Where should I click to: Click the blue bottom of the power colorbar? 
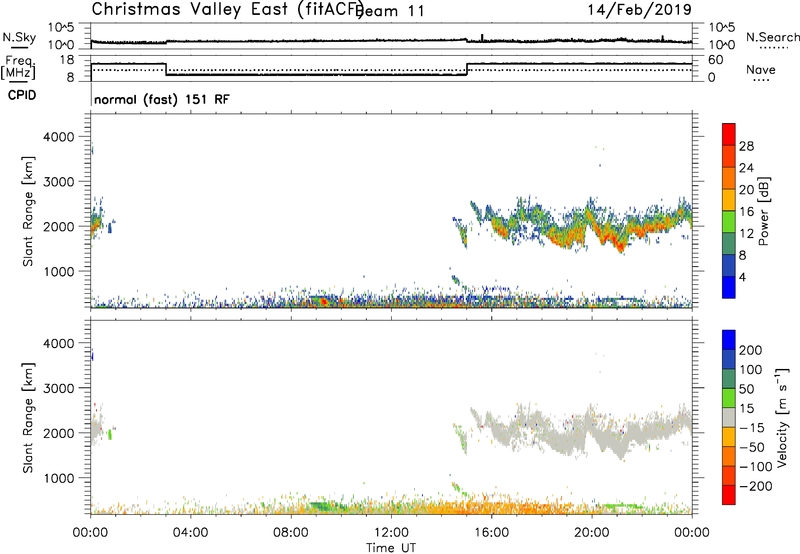pos(729,290)
